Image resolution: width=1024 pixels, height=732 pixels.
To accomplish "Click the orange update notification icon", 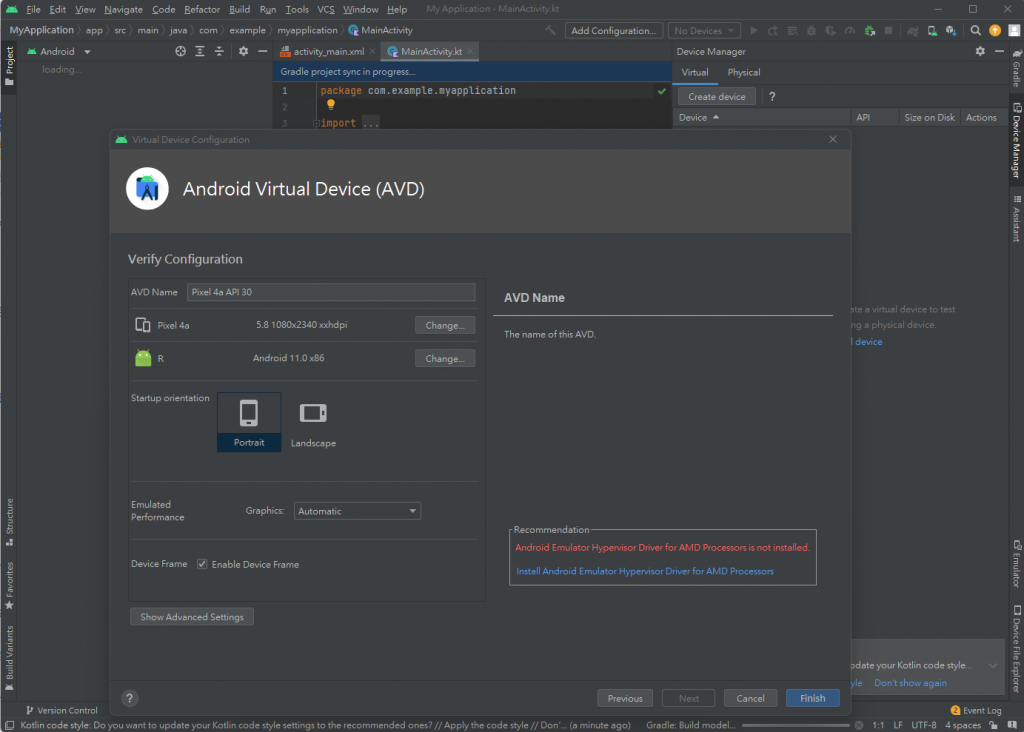I will [x=995, y=31].
